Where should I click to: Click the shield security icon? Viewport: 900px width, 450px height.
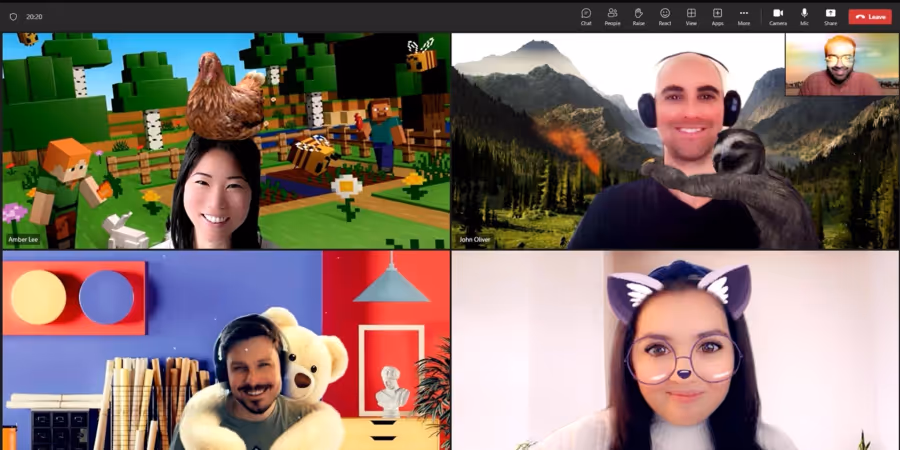pyautogui.click(x=13, y=17)
